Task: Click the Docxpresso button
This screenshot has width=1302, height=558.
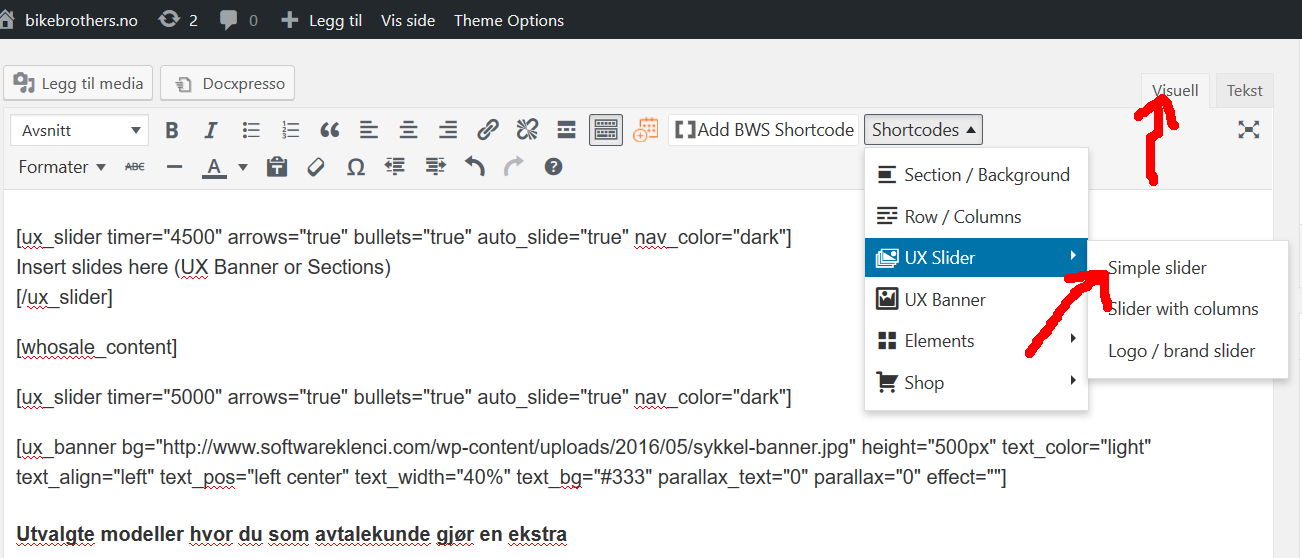Action: coord(227,84)
